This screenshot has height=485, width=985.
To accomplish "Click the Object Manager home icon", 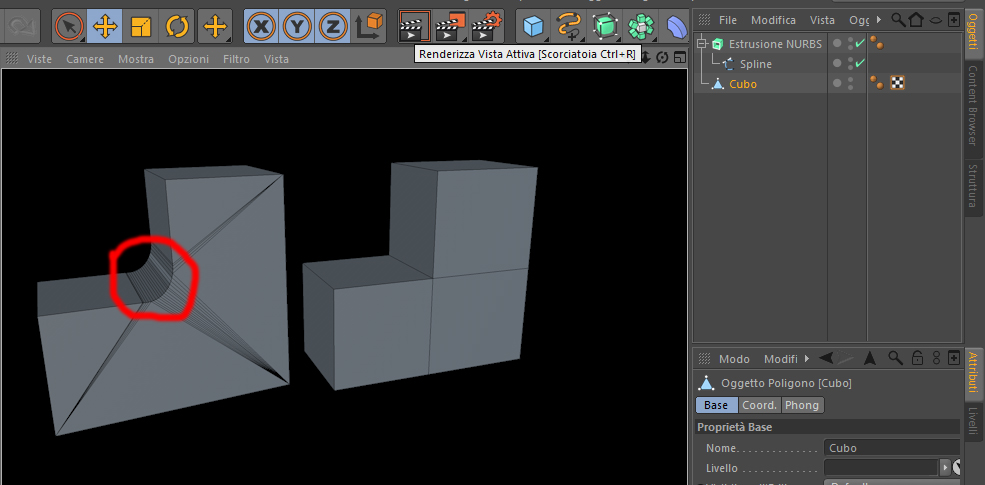I will pos(916,19).
